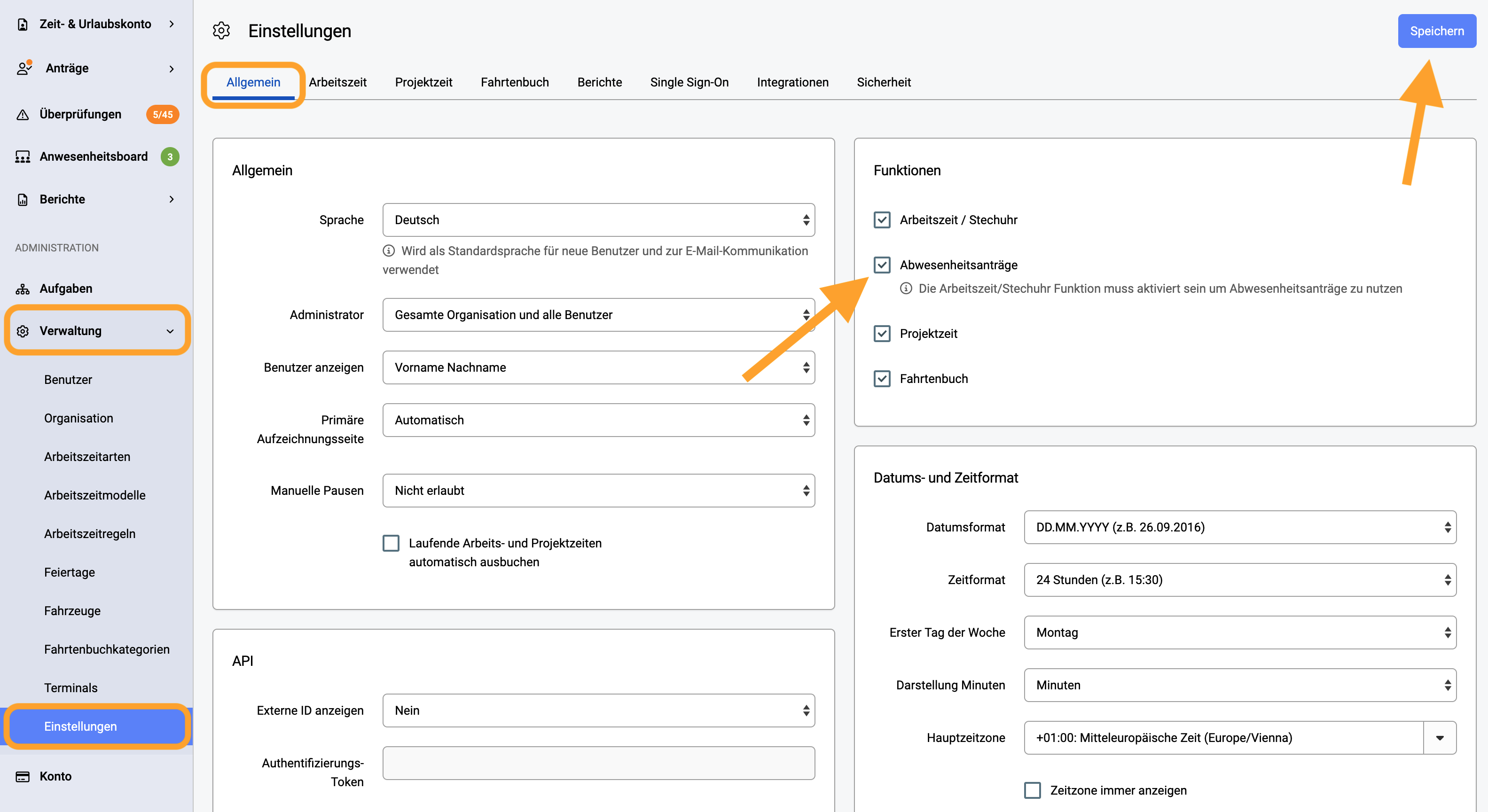Click the info icon under Abwesenheitsanträge
The height and width of the screenshot is (812, 1488).
[906, 288]
